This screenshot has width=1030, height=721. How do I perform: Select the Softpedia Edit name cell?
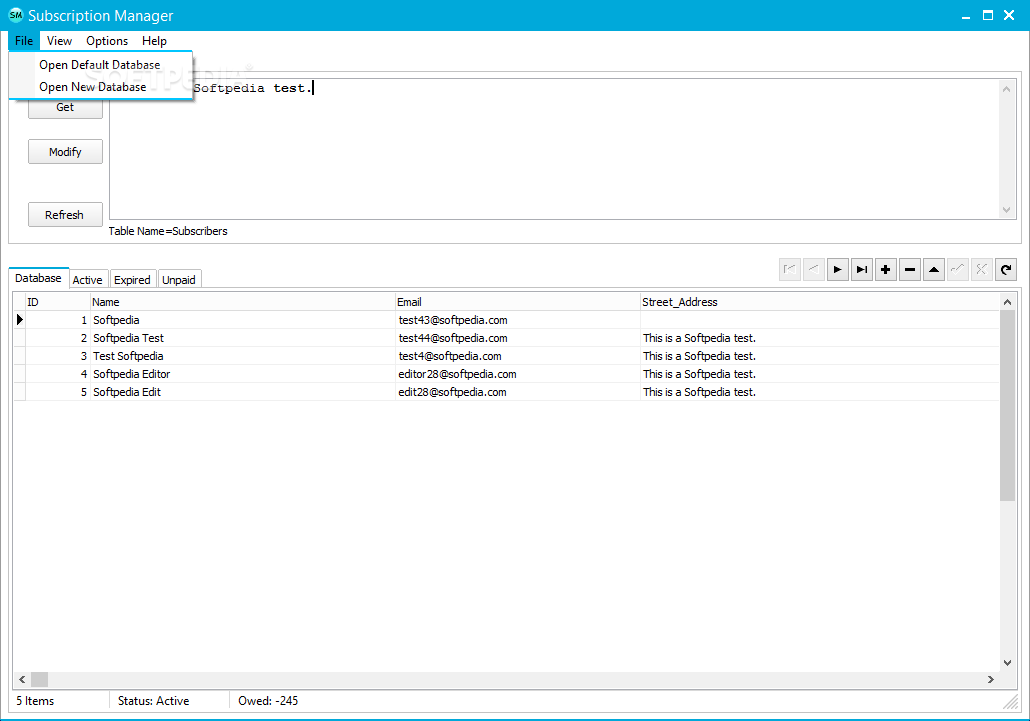pos(242,392)
